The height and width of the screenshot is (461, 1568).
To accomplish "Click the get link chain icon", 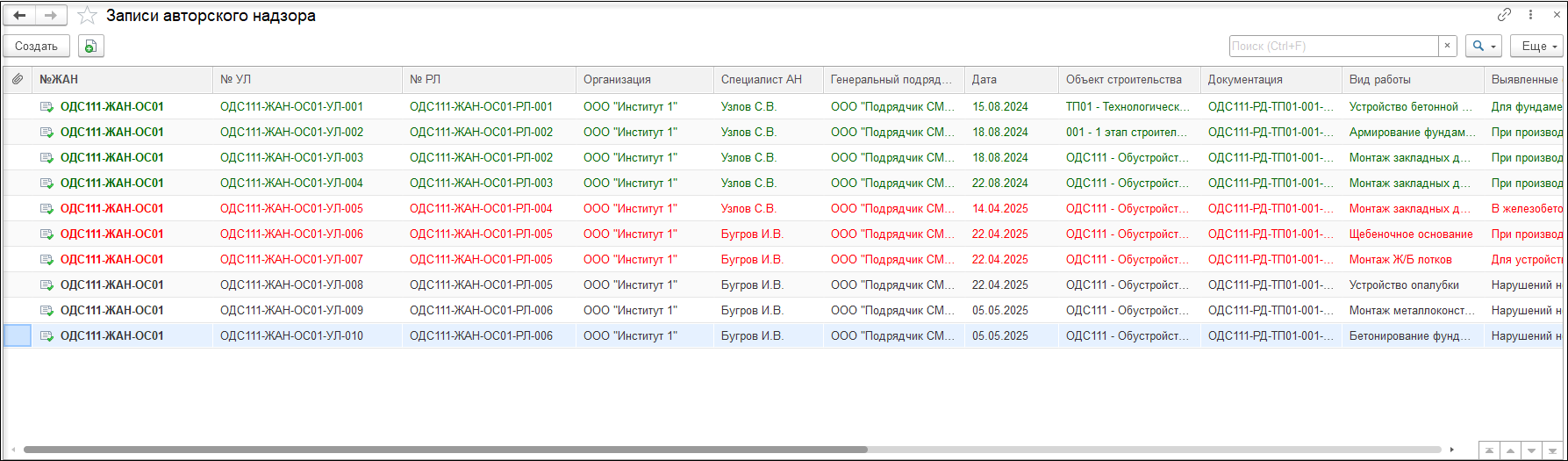I will pos(1504,15).
